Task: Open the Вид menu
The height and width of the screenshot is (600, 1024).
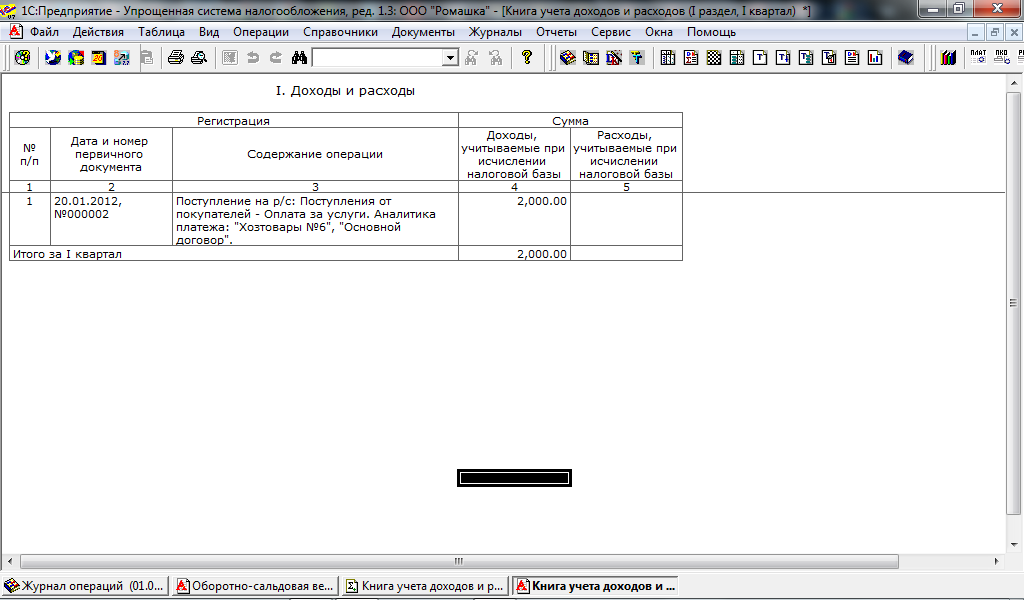Action: (x=209, y=32)
